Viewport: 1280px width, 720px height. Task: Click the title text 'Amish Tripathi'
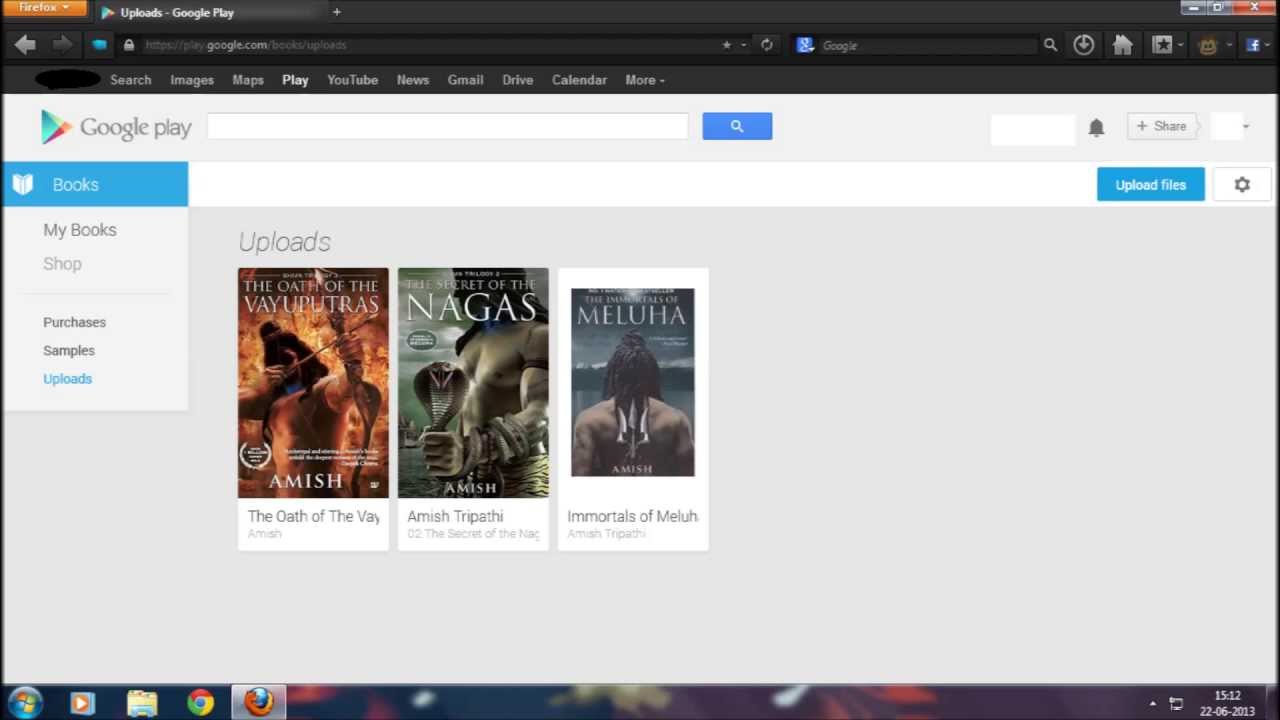pyautogui.click(x=455, y=516)
